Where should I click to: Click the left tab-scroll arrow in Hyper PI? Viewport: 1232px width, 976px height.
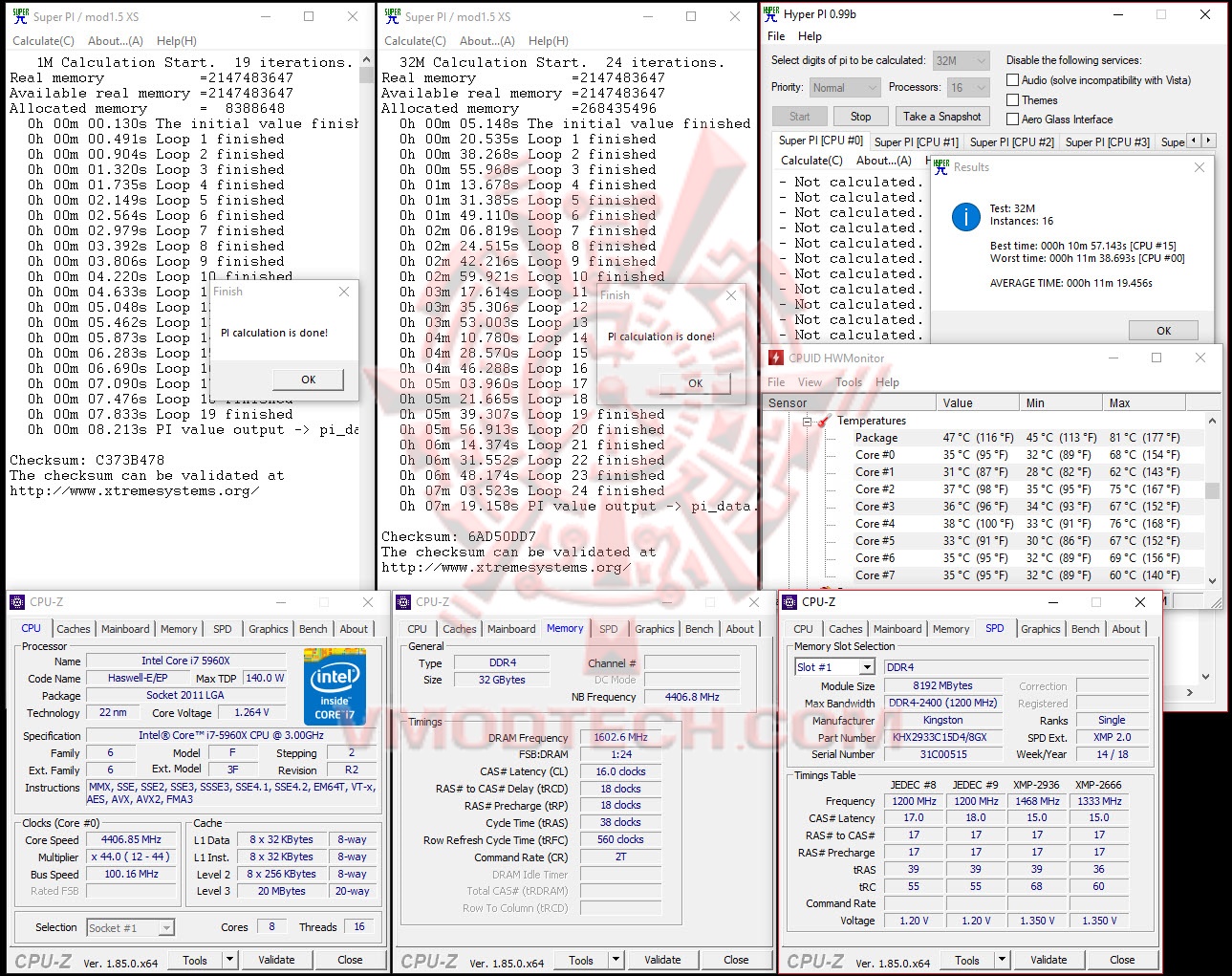point(1194,141)
